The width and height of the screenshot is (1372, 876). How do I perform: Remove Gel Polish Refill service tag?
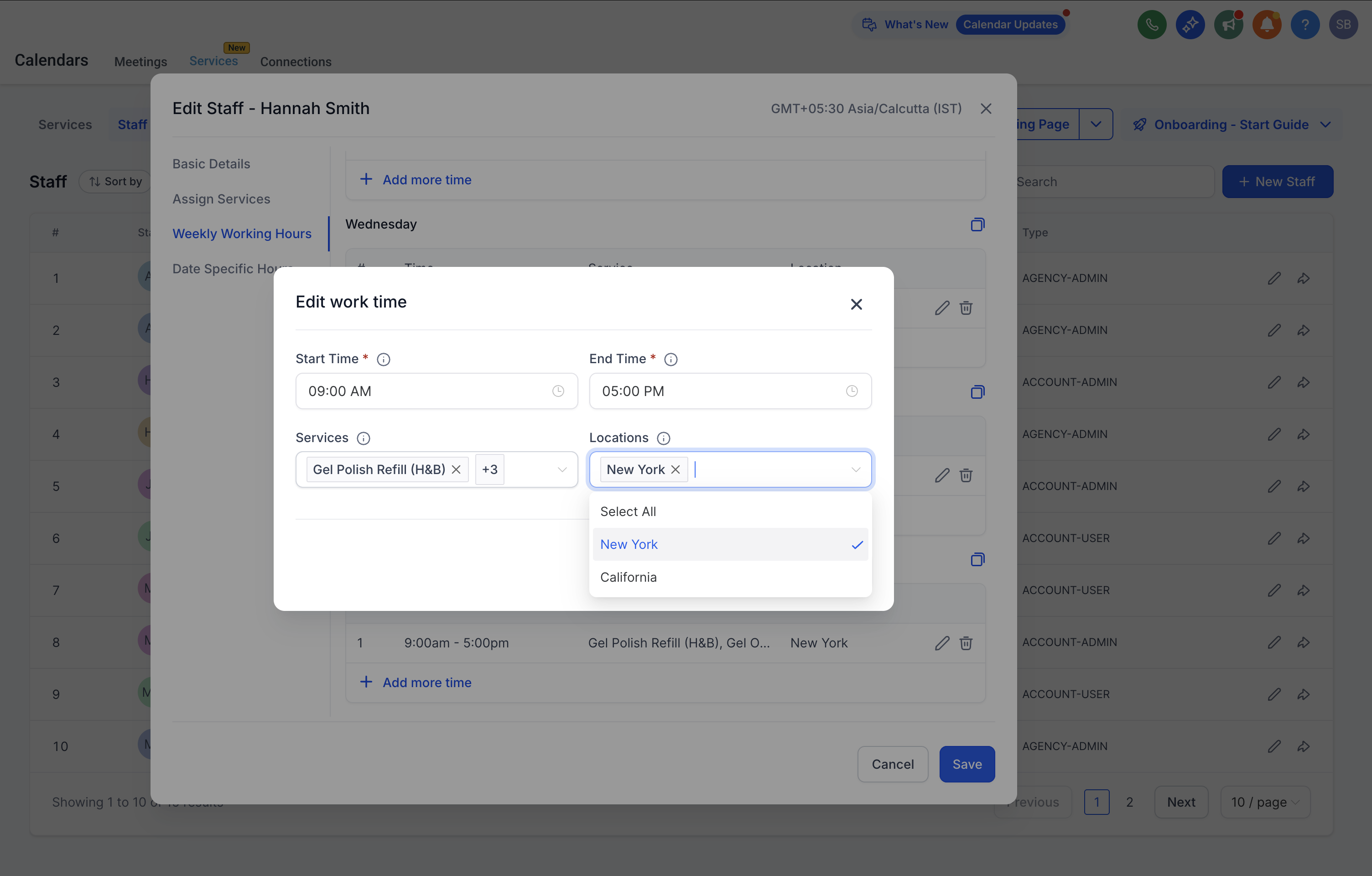coord(456,469)
